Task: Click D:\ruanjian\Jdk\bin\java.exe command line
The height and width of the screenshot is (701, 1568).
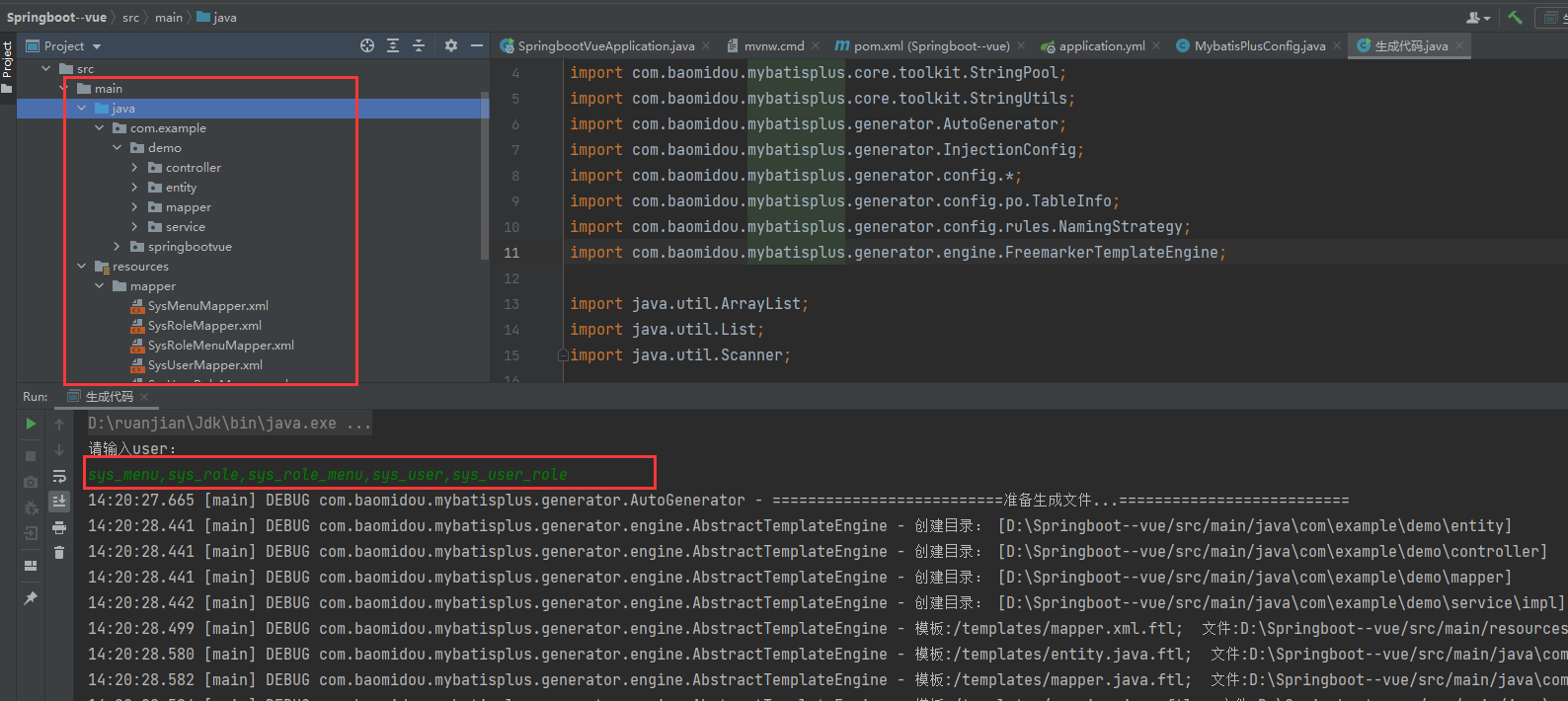Action: coord(230,424)
